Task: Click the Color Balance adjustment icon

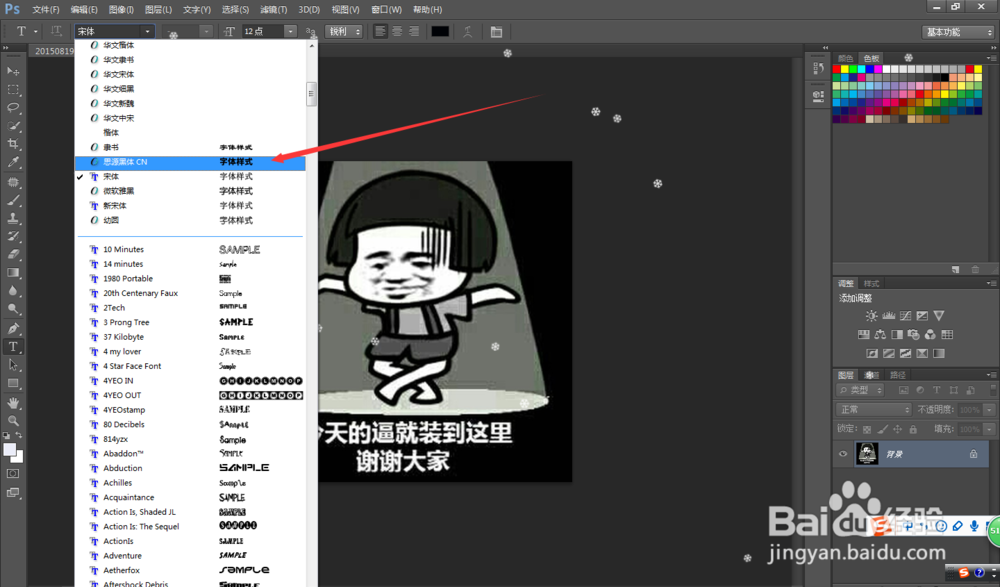Action: click(x=880, y=334)
